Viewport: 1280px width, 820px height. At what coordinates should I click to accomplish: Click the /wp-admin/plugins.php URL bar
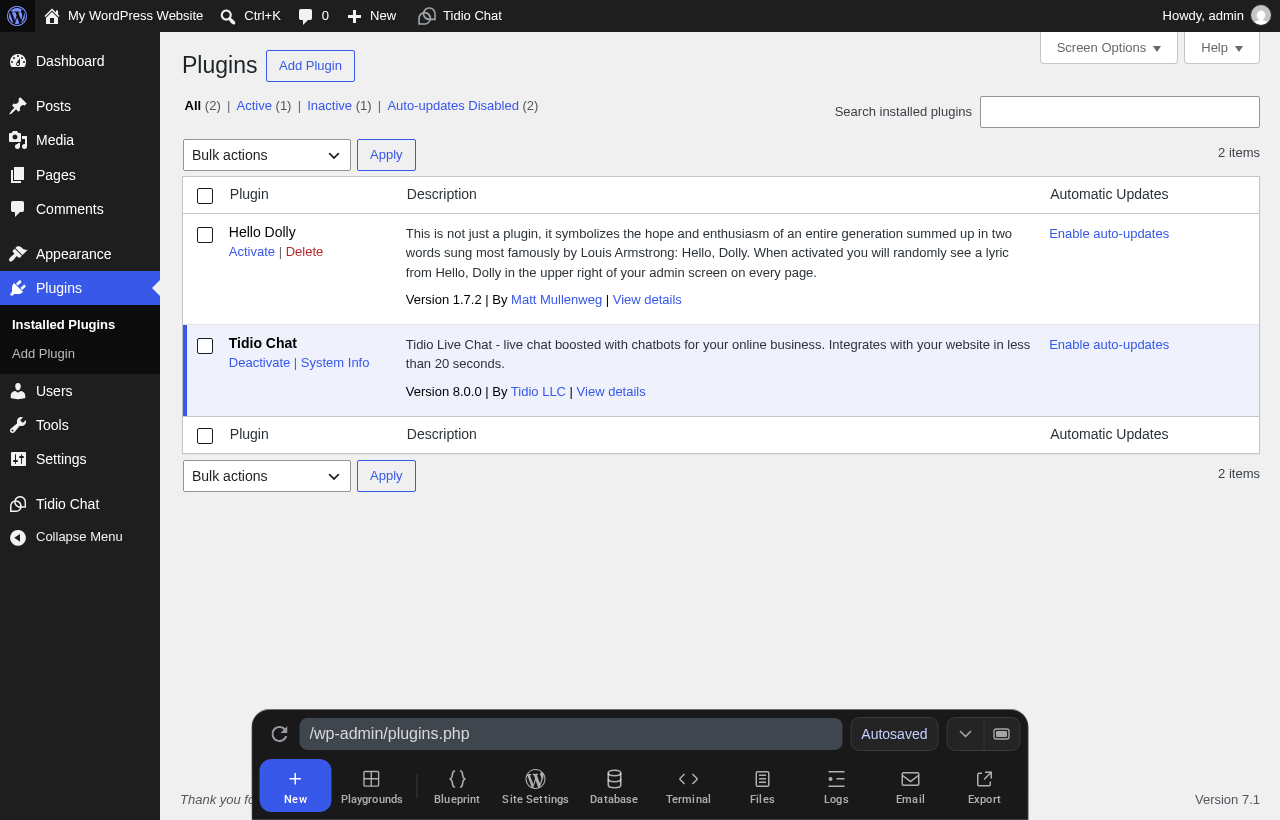(x=571, y=734)
